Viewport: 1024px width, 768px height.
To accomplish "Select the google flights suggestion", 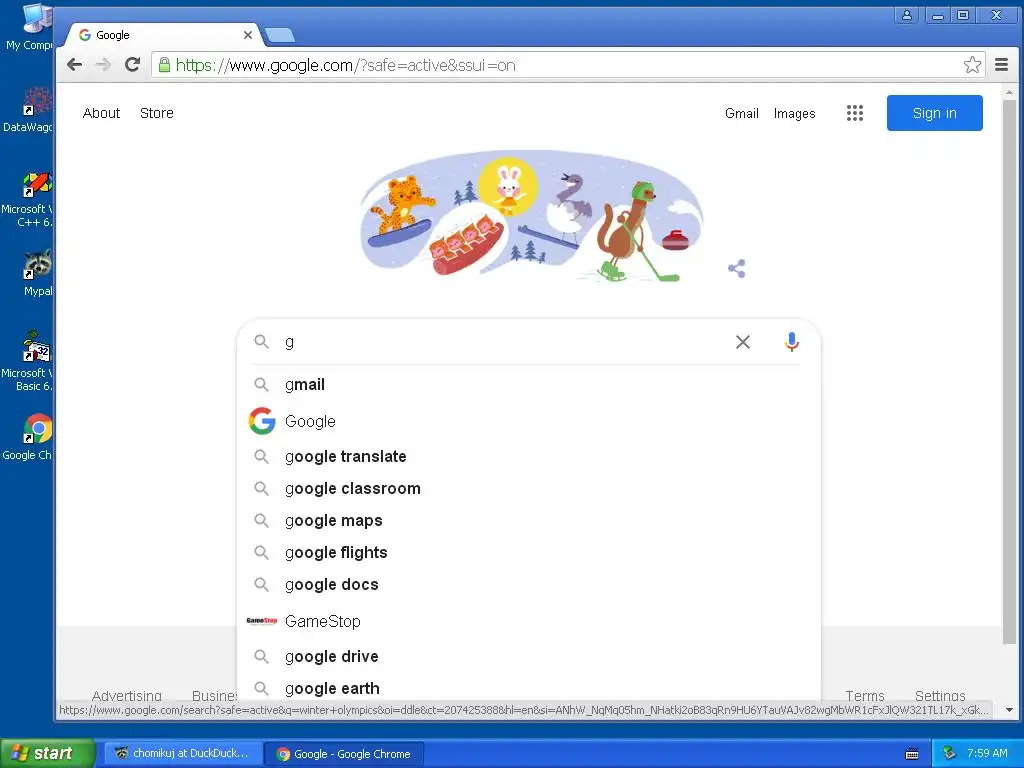I will tap(528, 552).
